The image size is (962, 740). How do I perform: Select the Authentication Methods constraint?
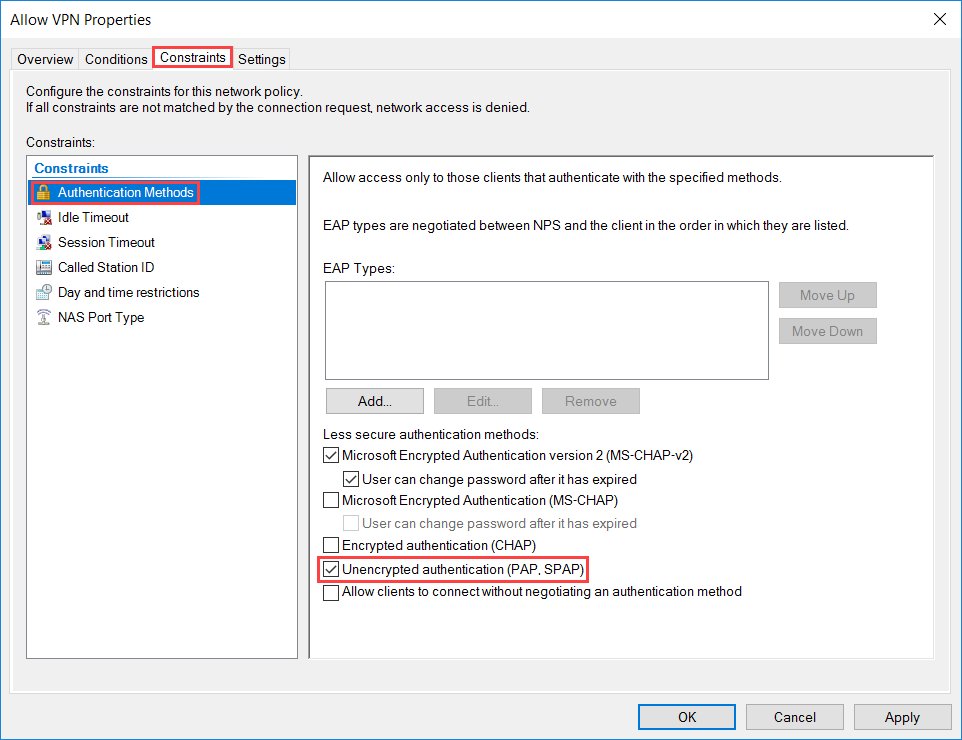(122, 192)
